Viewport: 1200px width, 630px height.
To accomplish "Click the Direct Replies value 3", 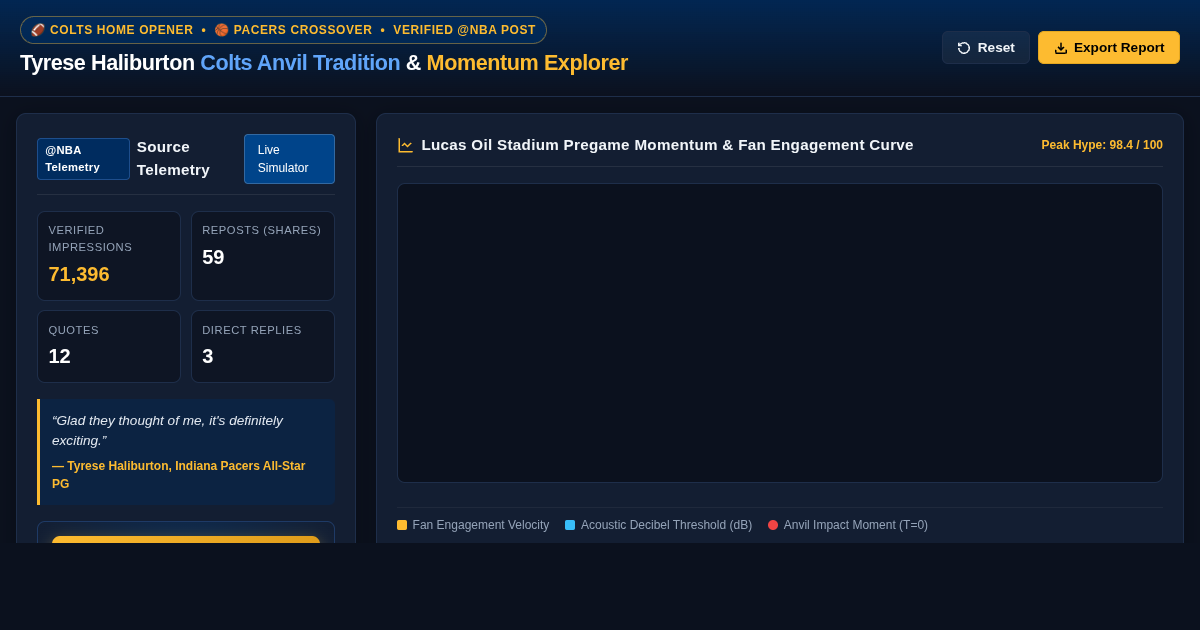I will 208,356.
